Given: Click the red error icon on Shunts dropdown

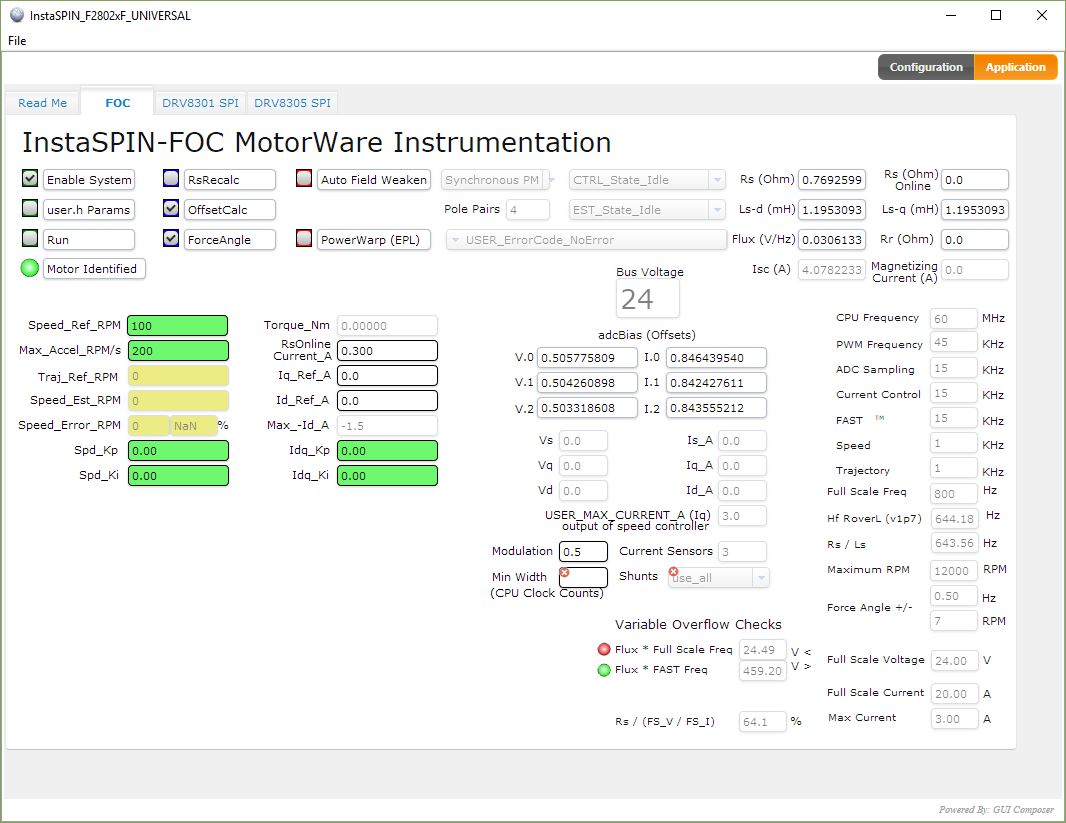Looking at the screenshot, I should 673,572.
